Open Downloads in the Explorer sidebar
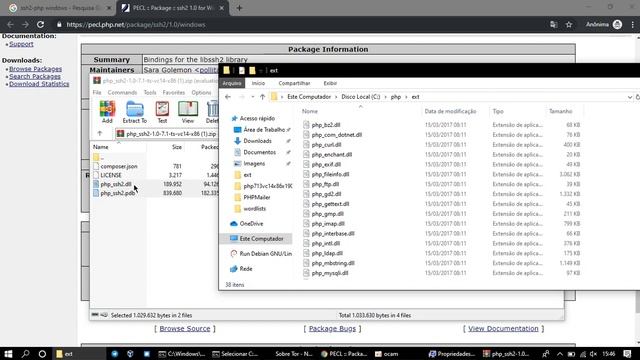Screen dimensions: 640x360 click(253, 141)
